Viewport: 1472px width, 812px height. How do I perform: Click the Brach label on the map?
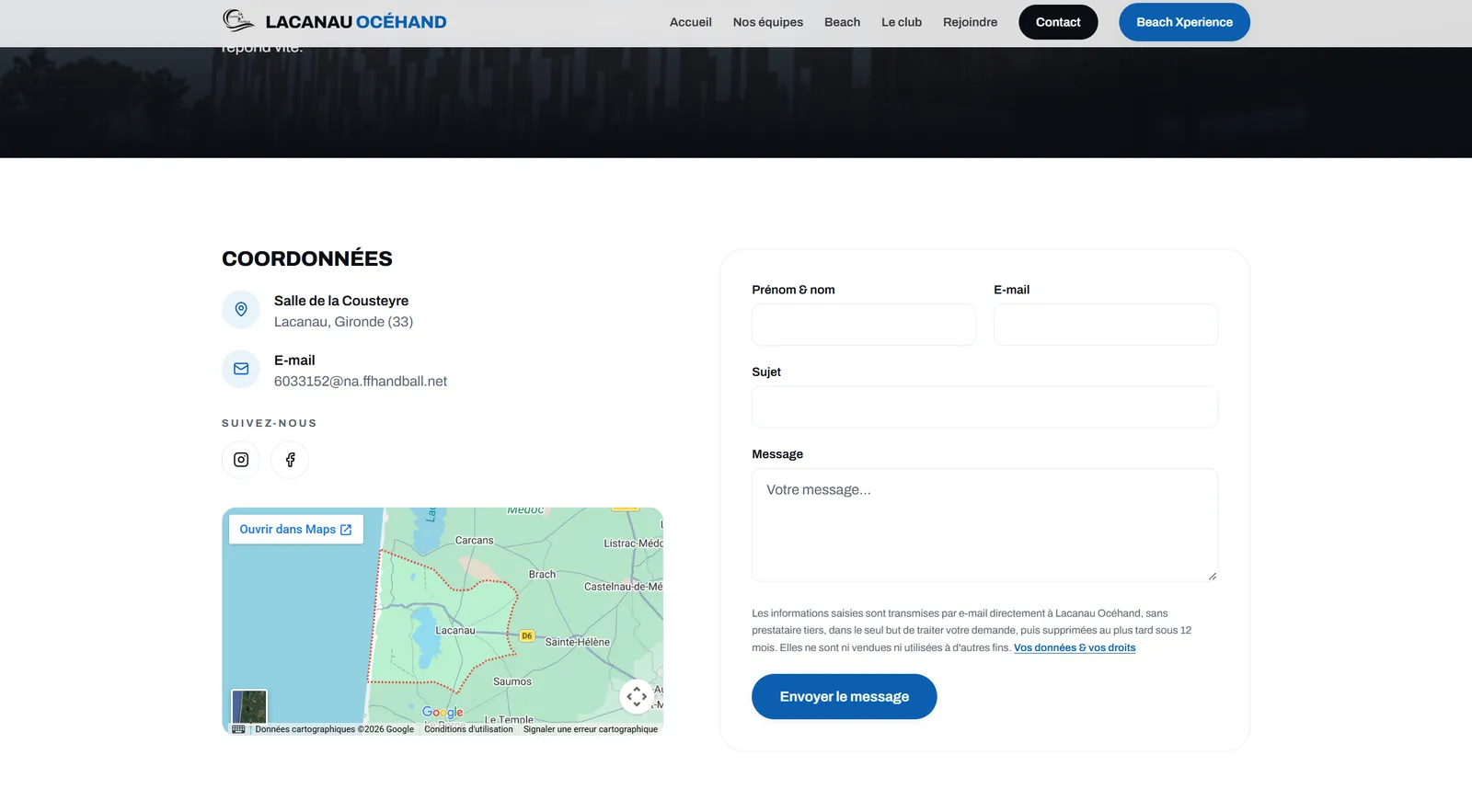543,575
